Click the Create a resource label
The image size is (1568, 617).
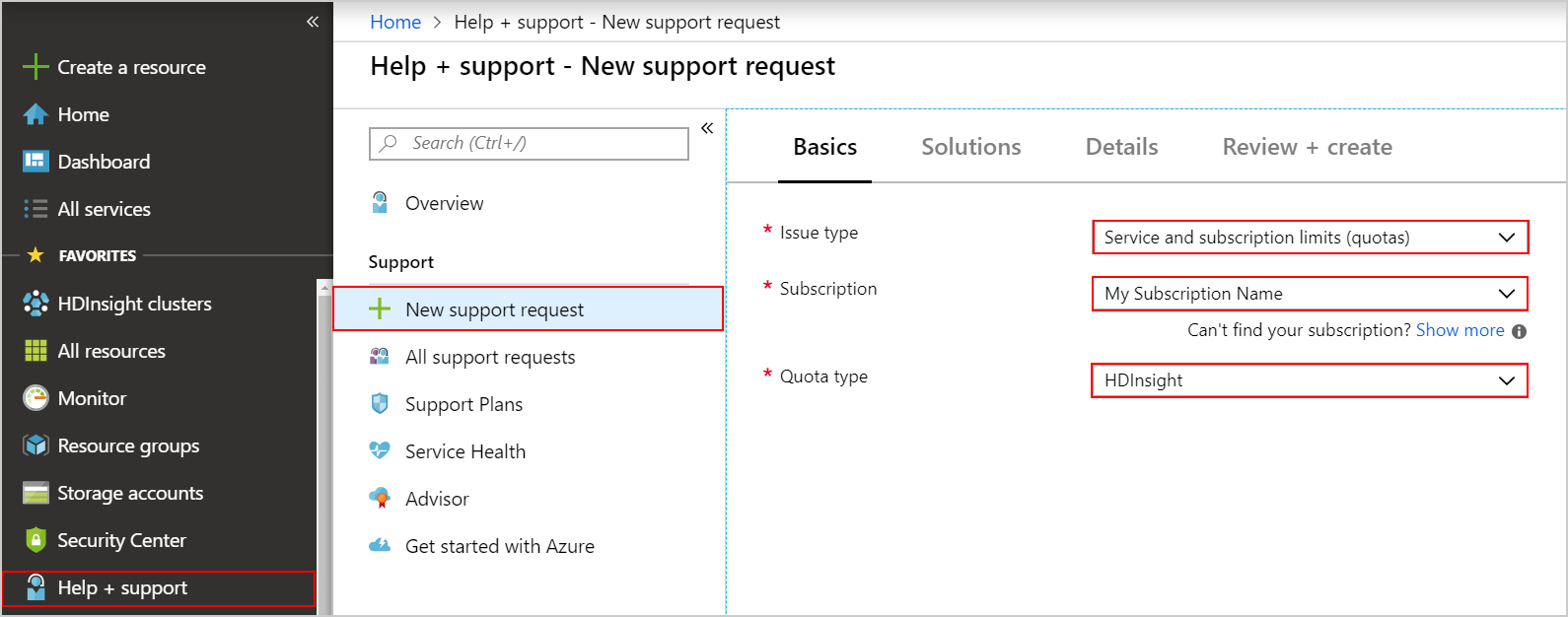pos(132,67)
